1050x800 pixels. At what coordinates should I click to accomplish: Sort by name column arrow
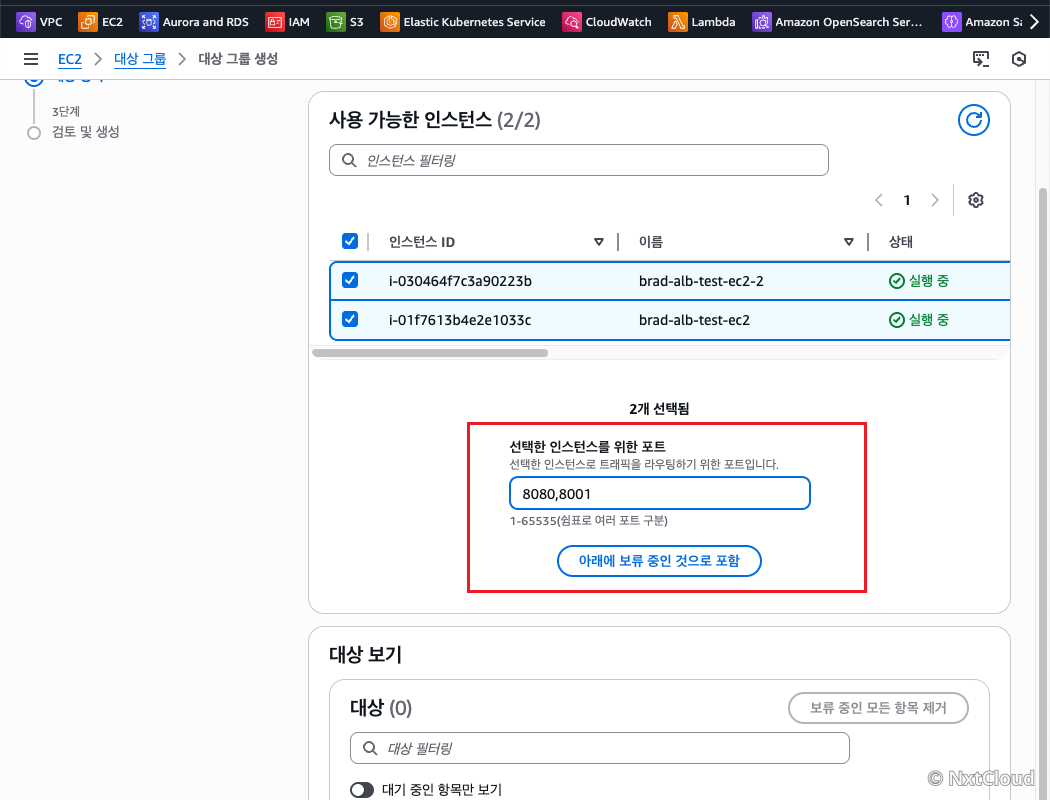coord(848,242)
